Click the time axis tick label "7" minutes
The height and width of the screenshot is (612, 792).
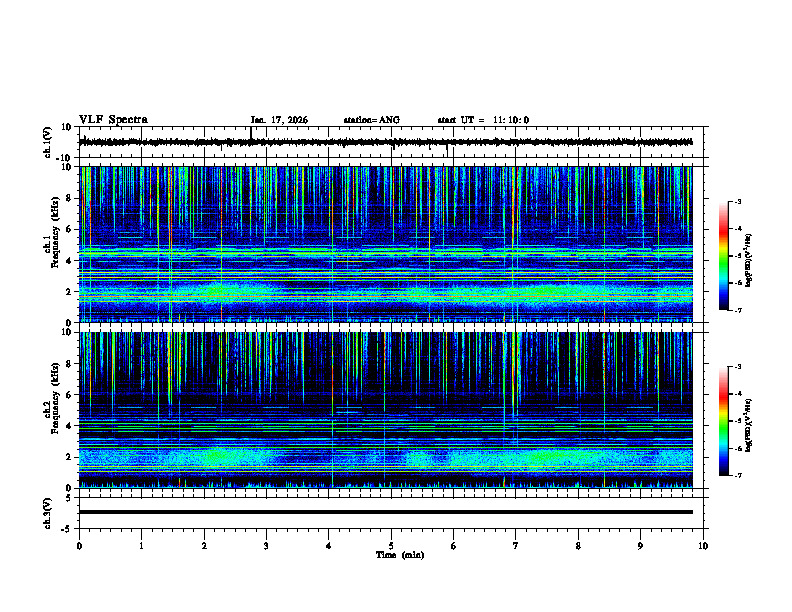(516, 546)
